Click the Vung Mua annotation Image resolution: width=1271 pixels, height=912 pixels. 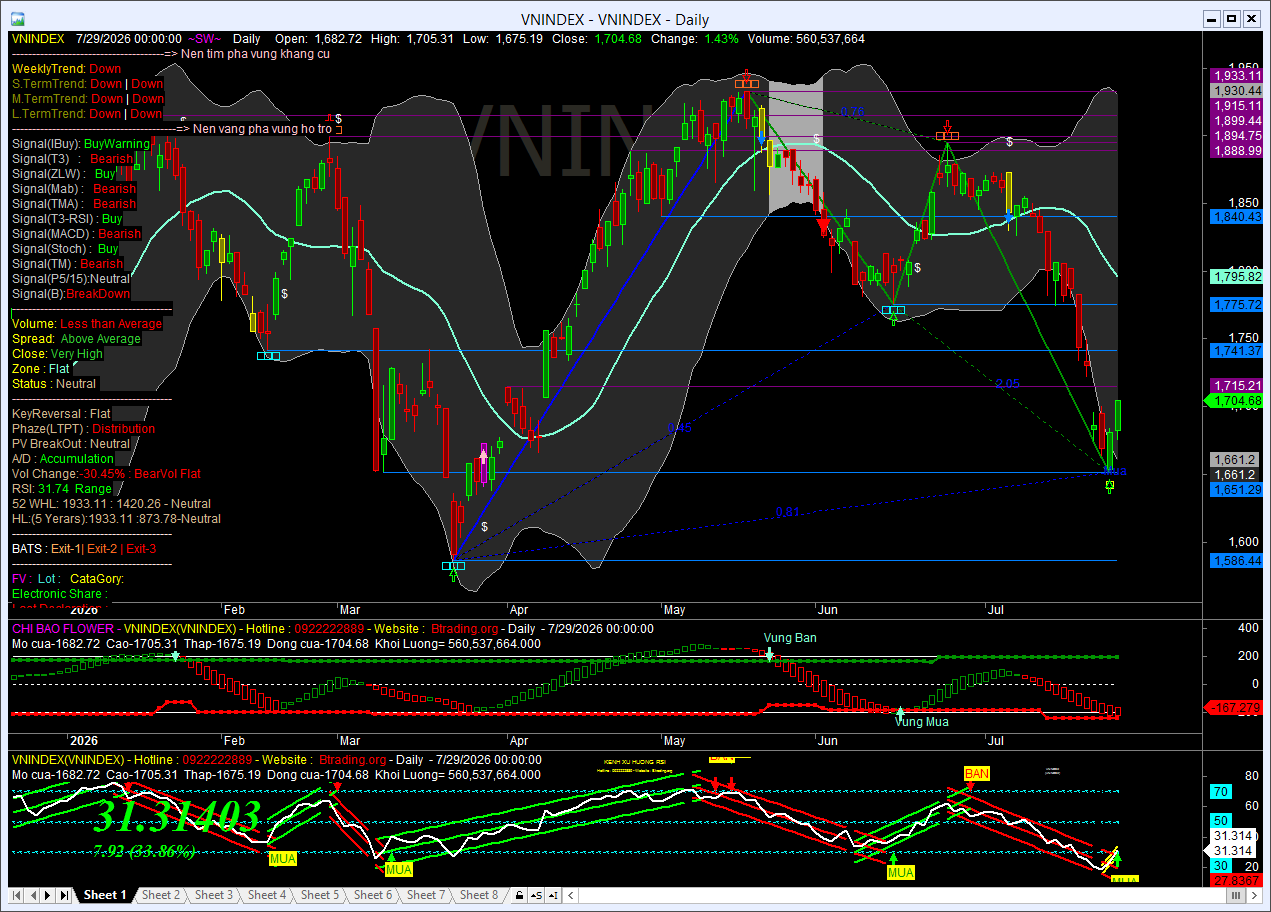(922, 721)
